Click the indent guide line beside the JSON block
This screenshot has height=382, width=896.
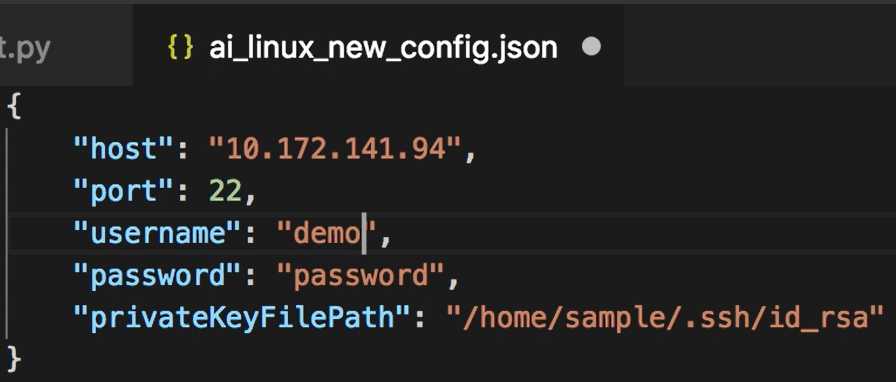point(8,233)
